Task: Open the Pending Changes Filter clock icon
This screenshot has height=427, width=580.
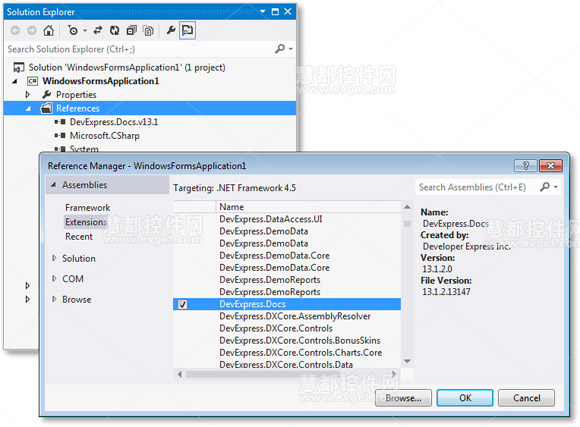Action: pos(73,30)
